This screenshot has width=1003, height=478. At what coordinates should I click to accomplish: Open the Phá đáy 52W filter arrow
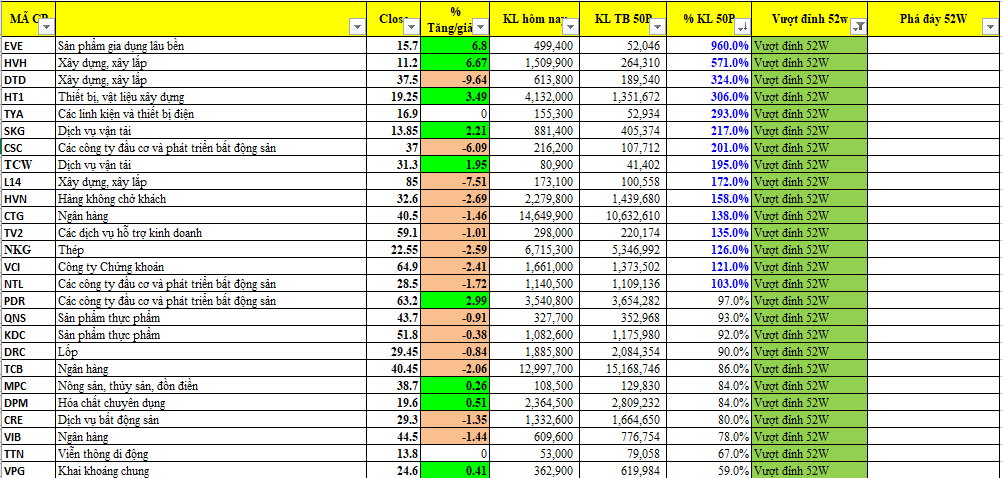click(x=991, y=28)
